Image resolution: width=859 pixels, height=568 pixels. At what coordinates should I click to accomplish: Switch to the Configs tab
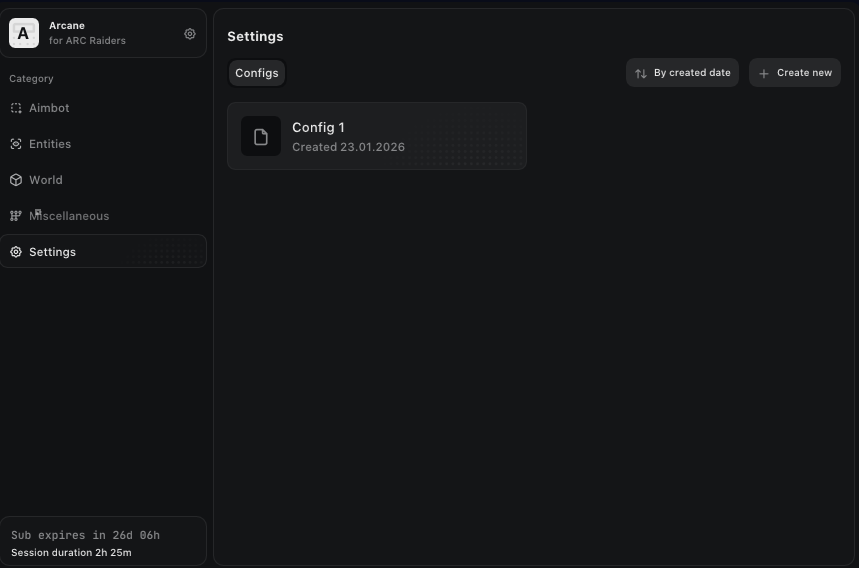[257, 73]
